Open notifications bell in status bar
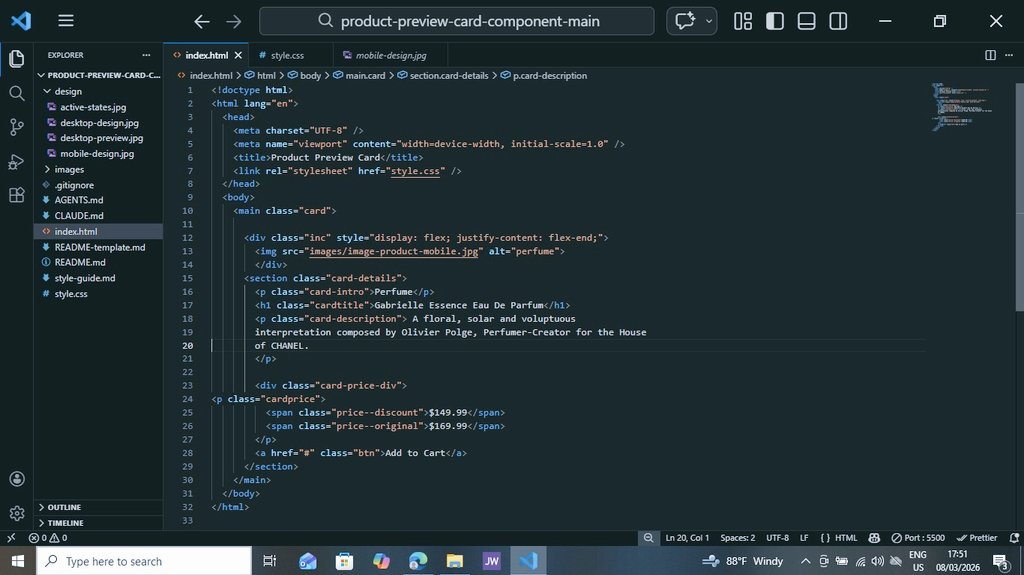 click(x=1014, y=538)
